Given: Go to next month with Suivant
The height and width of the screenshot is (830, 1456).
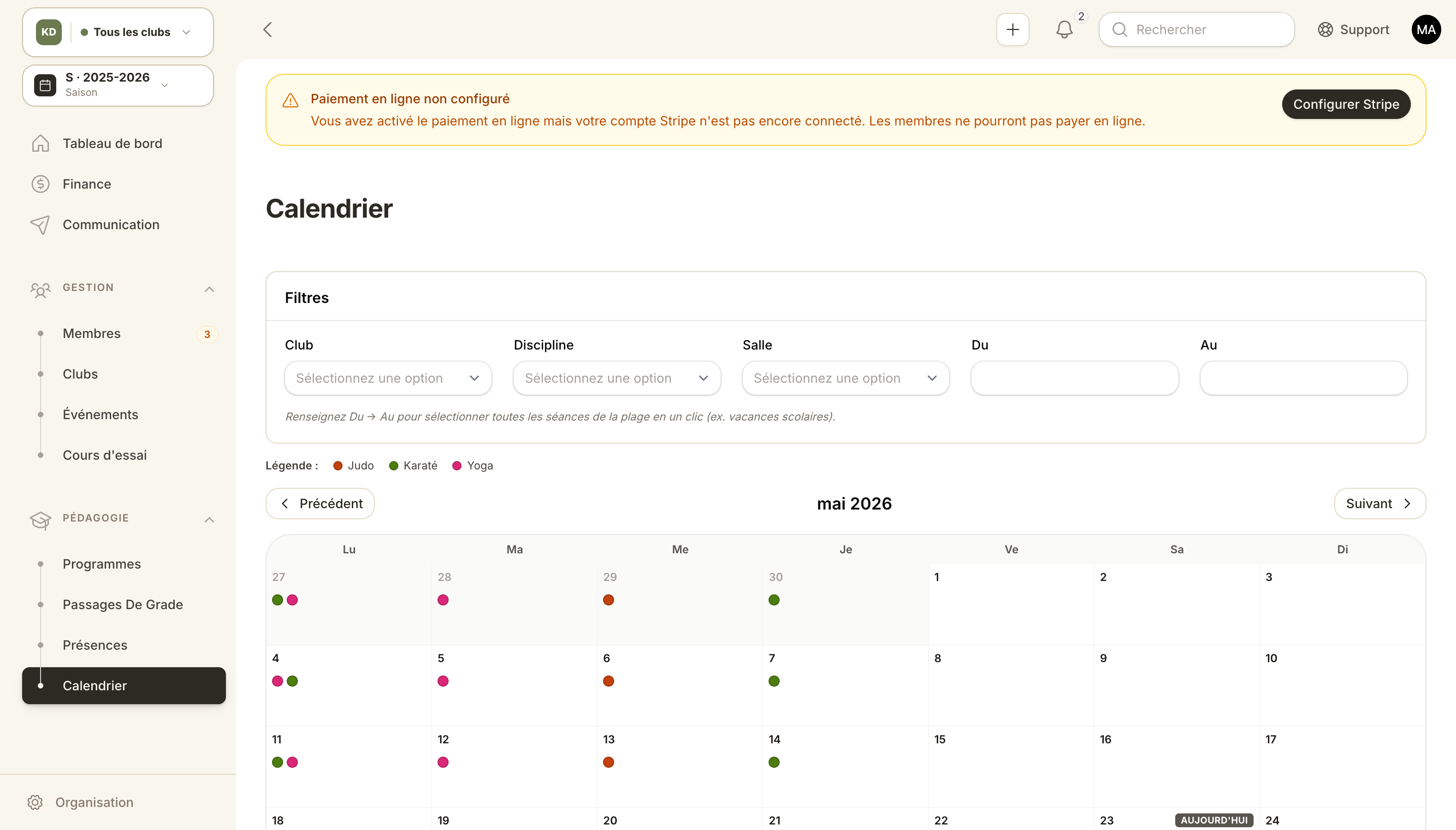Looking at the screenshot, I should click(x=1379, y=504).
